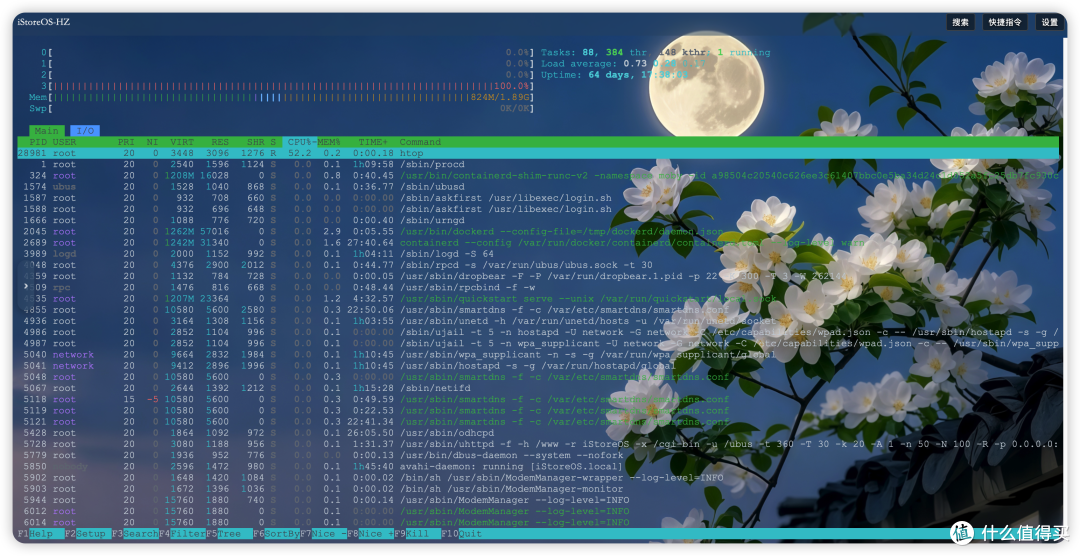Click the Uptime 64 days text
Viewport: 1080px width, 556px height.
click(x=614, y=74)
